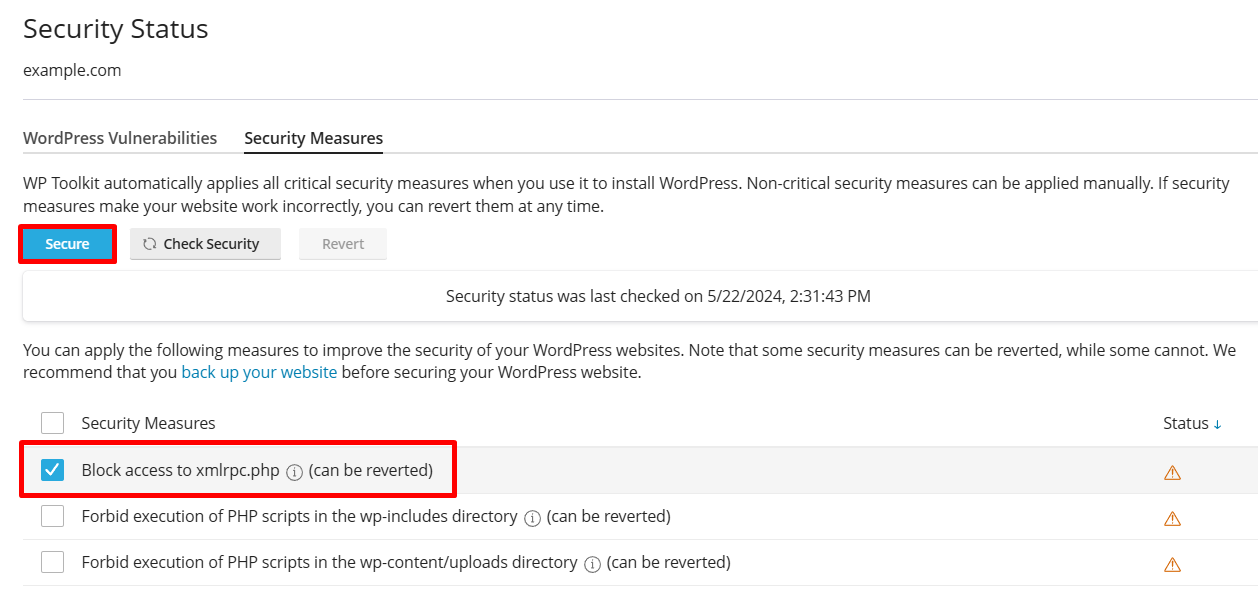Open info icon for xmlrpc.php measure

[x=294, y=471]
